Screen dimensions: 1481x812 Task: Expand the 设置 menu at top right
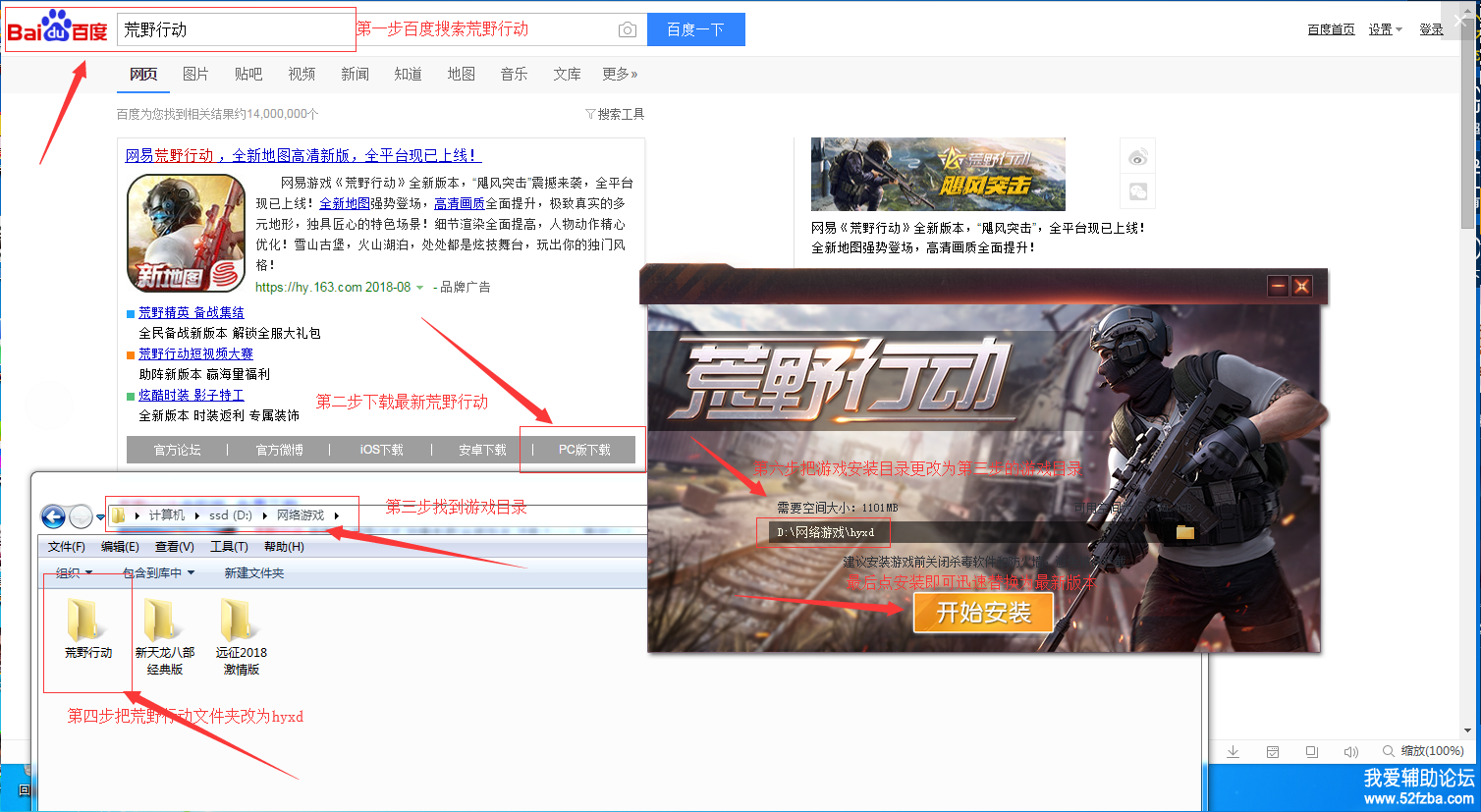(1385, 29)
